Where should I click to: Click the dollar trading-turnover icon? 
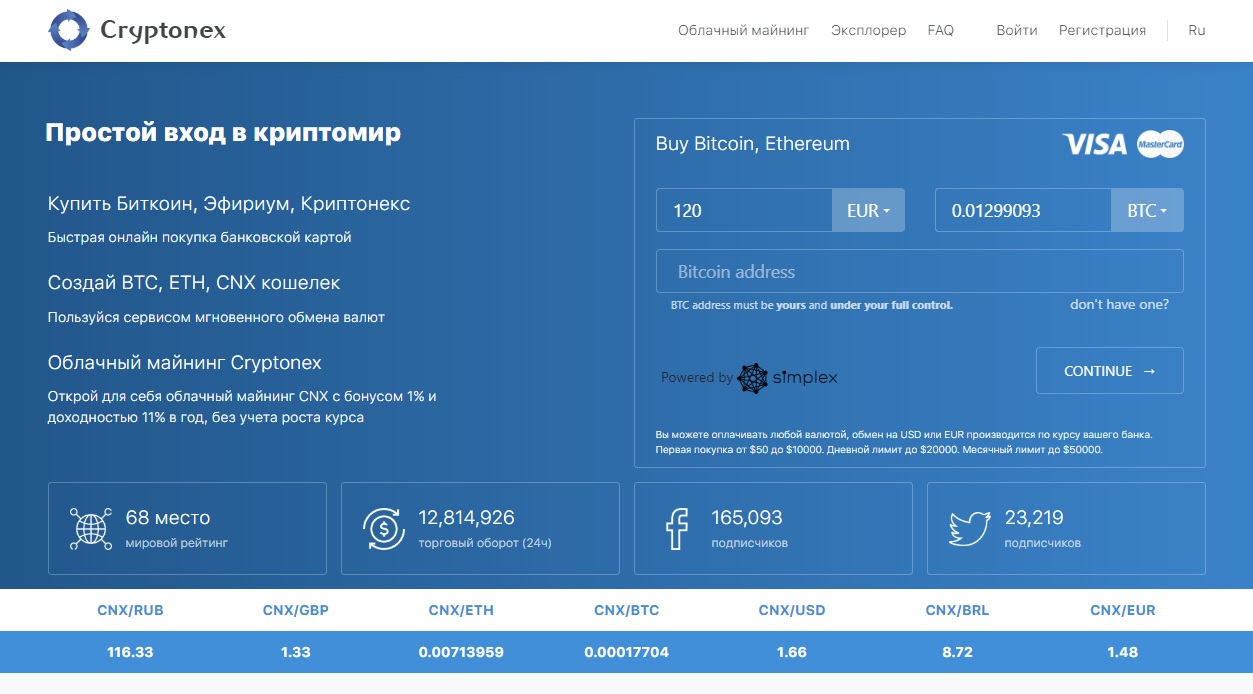[383, 528]
